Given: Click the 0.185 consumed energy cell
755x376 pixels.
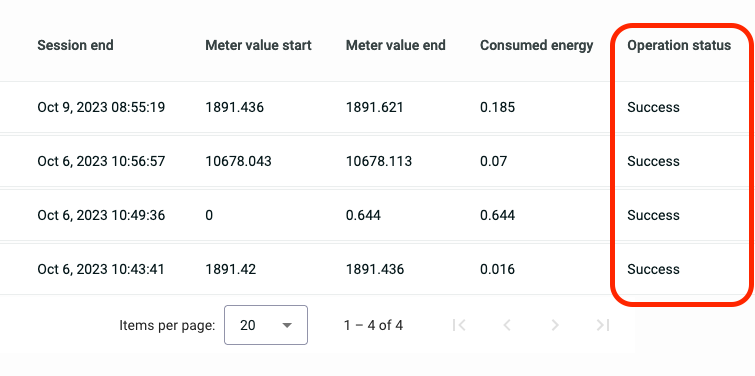Looking at the screenshot, I should [497, 107].
